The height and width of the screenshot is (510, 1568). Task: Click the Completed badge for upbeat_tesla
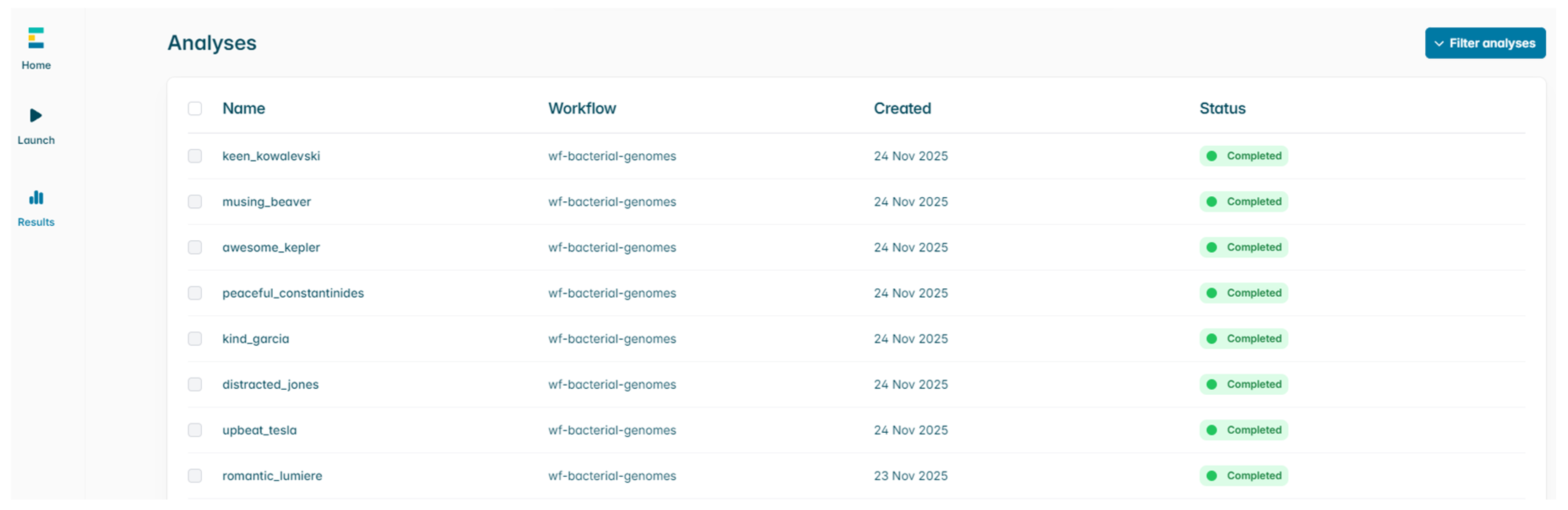click(x=1243, y=430)
